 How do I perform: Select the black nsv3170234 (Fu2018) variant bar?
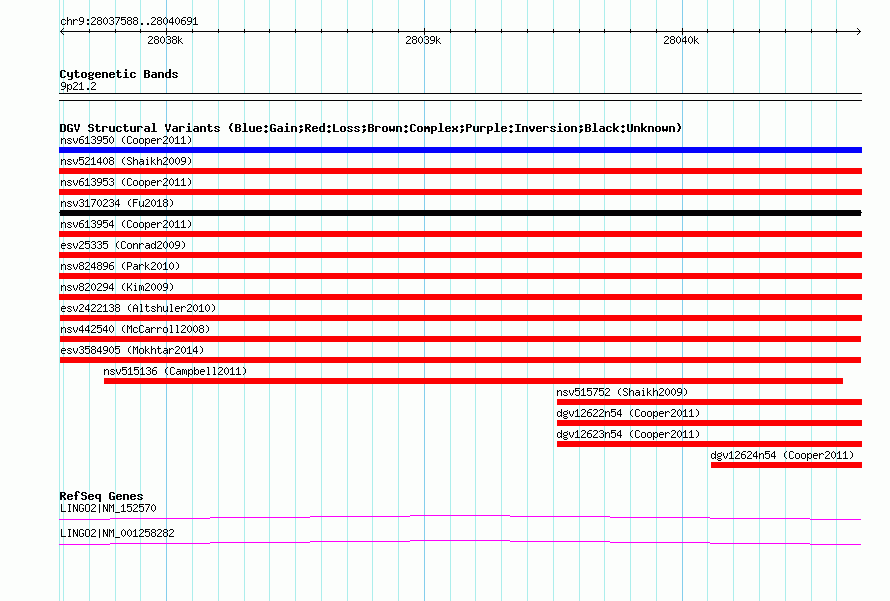click(460, 213)
